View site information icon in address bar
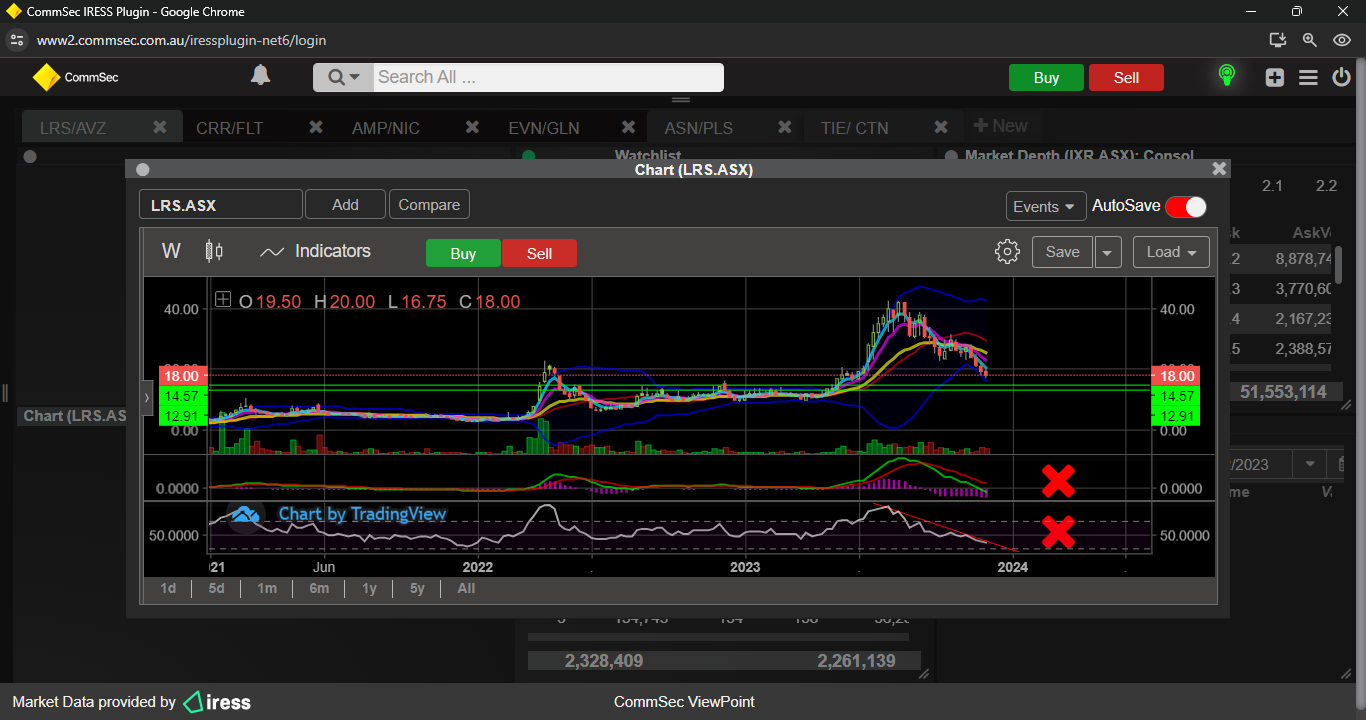Screen dimensions: 1366x720 tap(16, 40)
